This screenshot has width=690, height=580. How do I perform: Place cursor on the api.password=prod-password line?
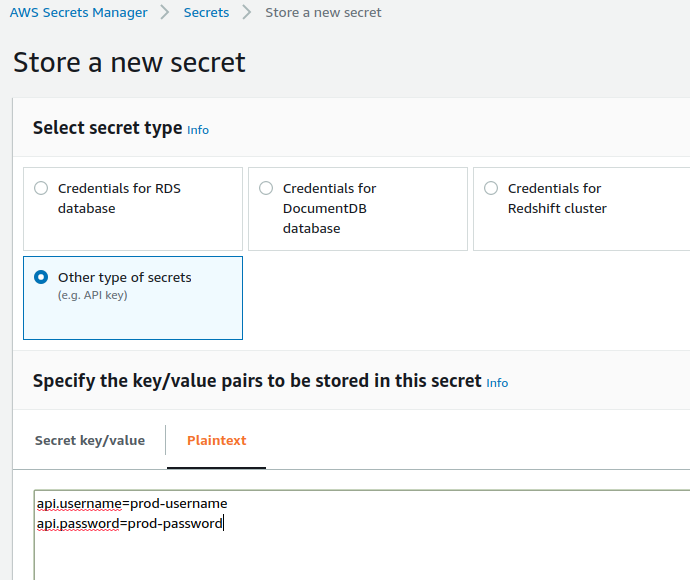(129, 523)
